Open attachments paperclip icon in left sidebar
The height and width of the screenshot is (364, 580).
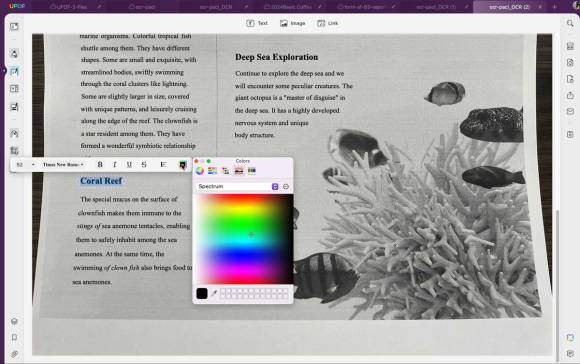click(14, 354)
